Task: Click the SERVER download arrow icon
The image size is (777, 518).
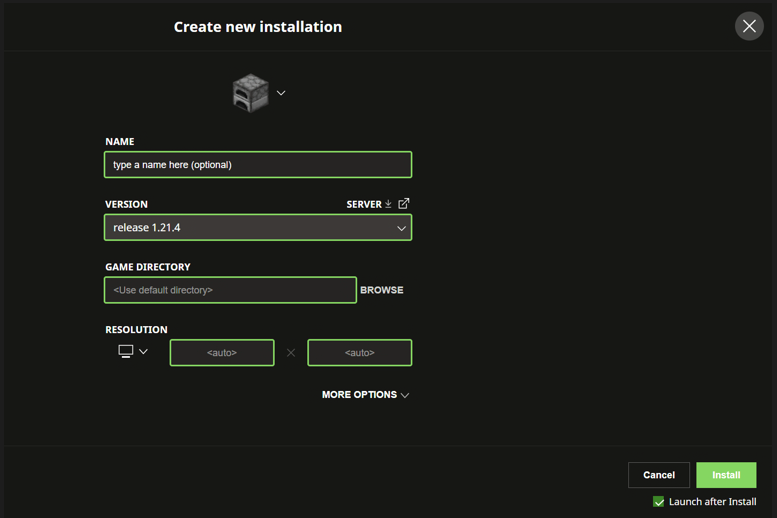Action: pos(389,204)
